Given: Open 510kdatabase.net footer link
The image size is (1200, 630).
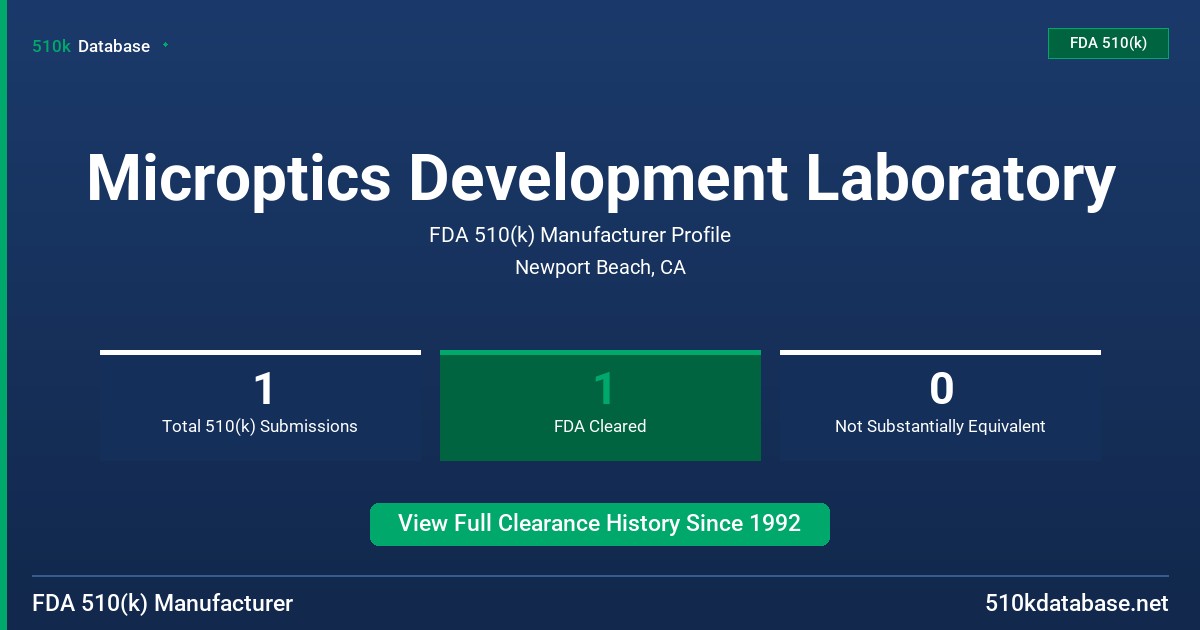Looking at the screenshot, I should pos(1077,603).
